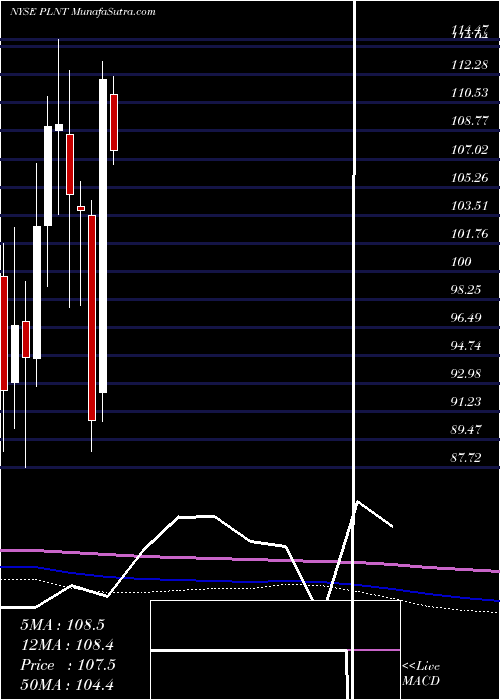Select the 94.74 price axis label
The width and height of the screenshot is (500, 700).
[467, 346]
